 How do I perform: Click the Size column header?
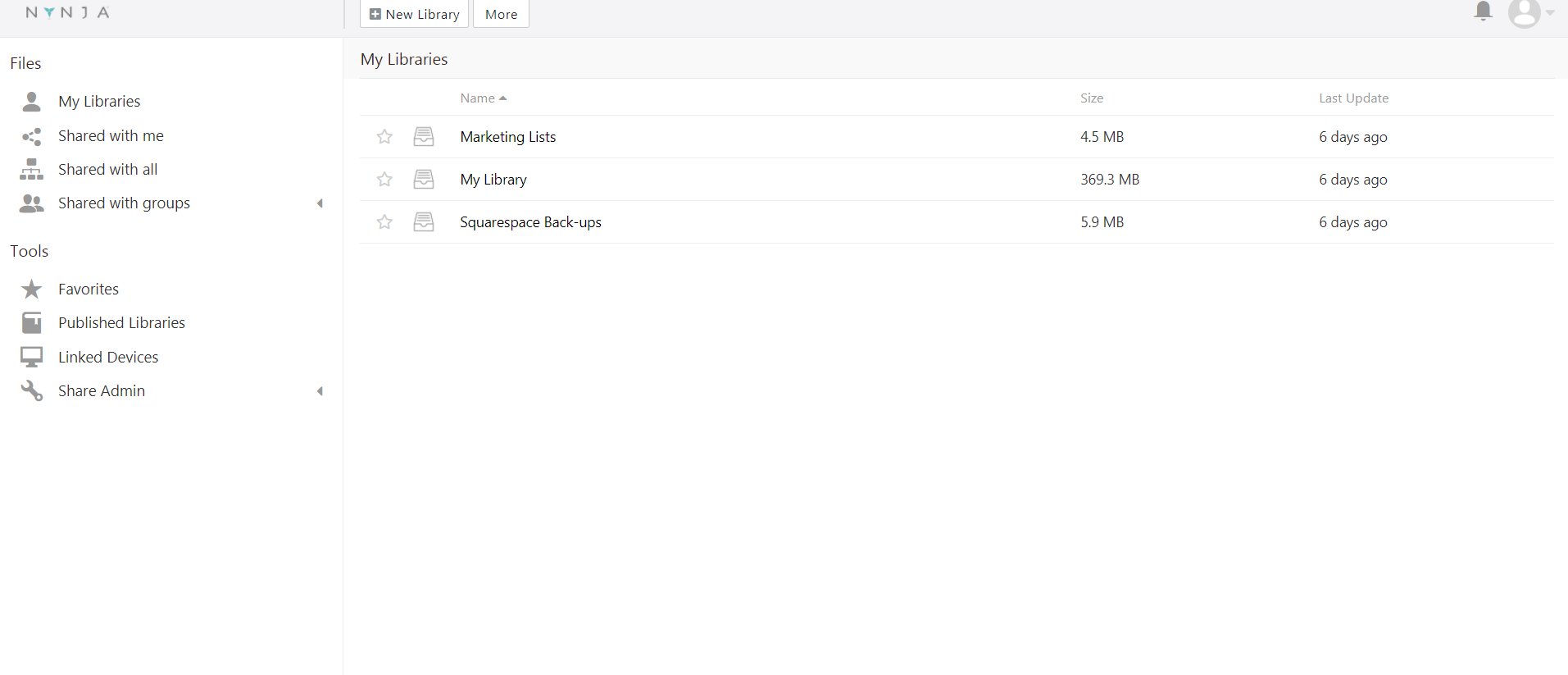[1092, 98]
